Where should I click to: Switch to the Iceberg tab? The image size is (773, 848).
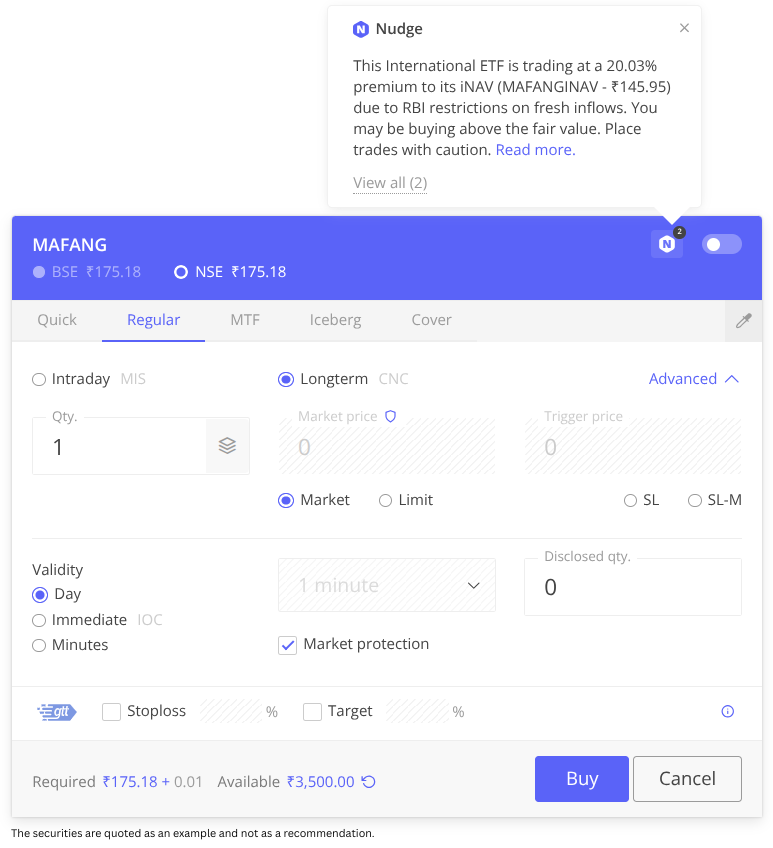pyautogui.click(x=335, y=320)
